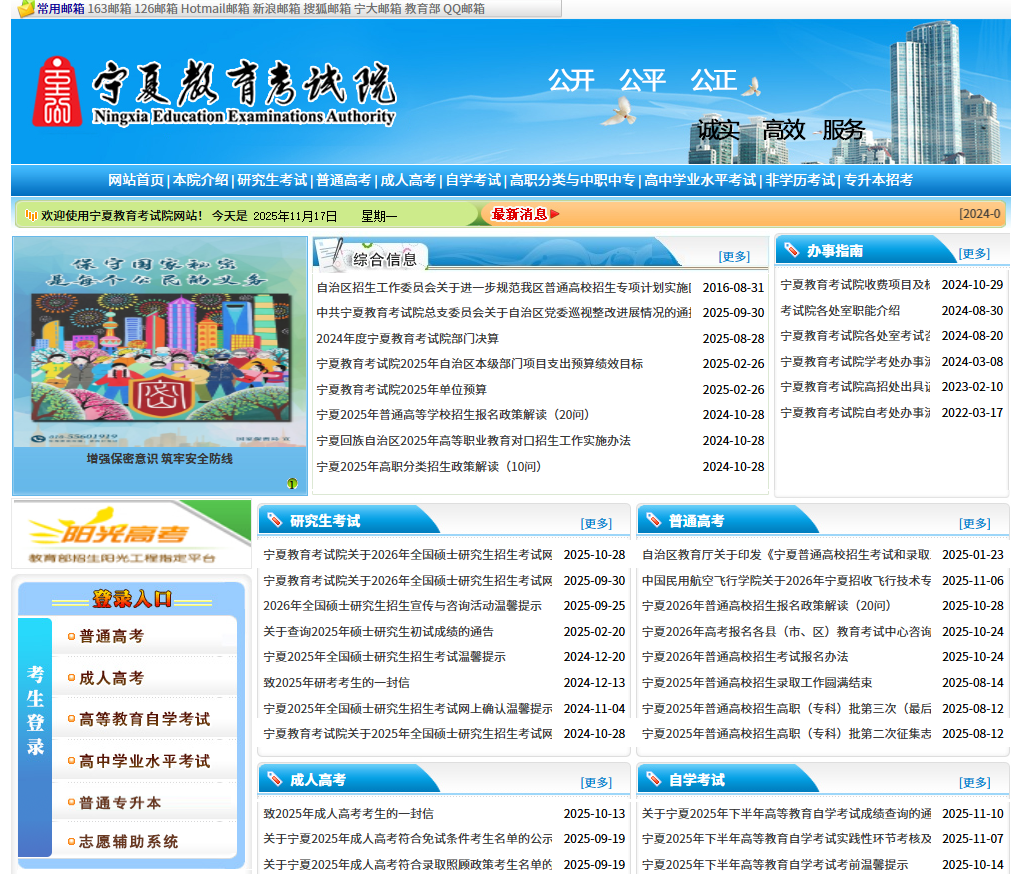Click the tag icon beside 研究生考试 heading

tap(274, 520)
